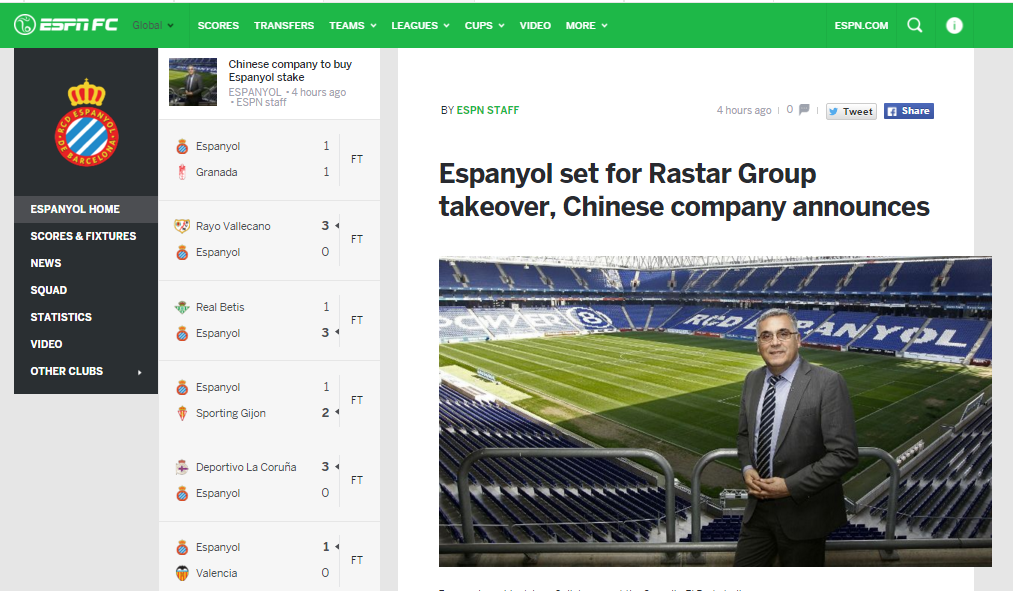Click the ESPN STAFF author link

[488, 110]
